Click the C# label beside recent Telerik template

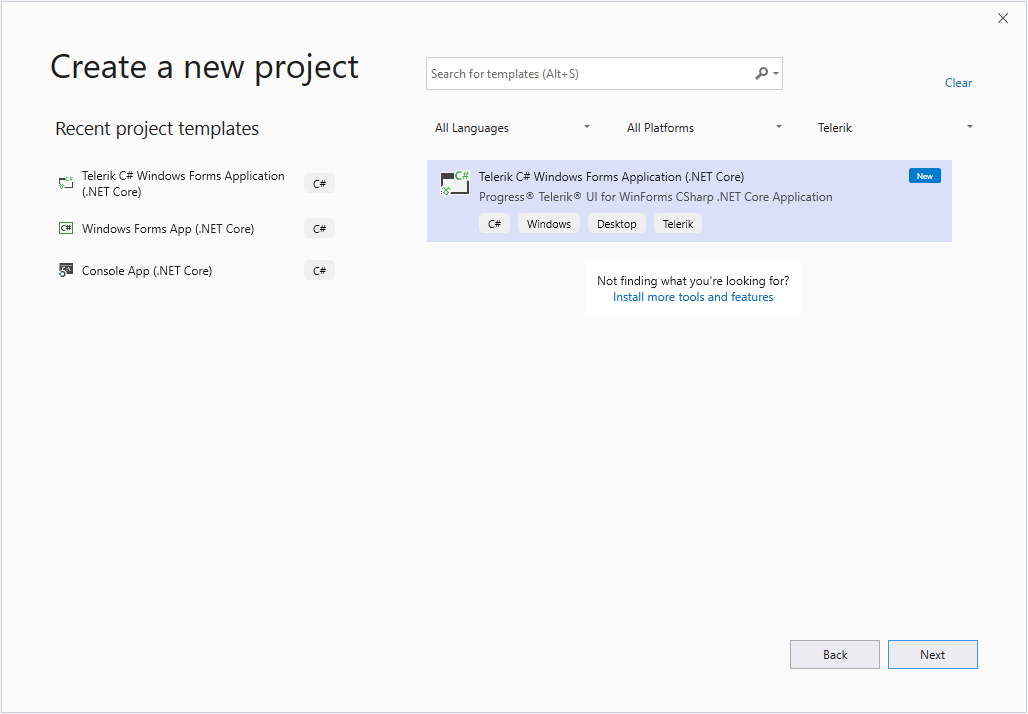coord(319,184)
